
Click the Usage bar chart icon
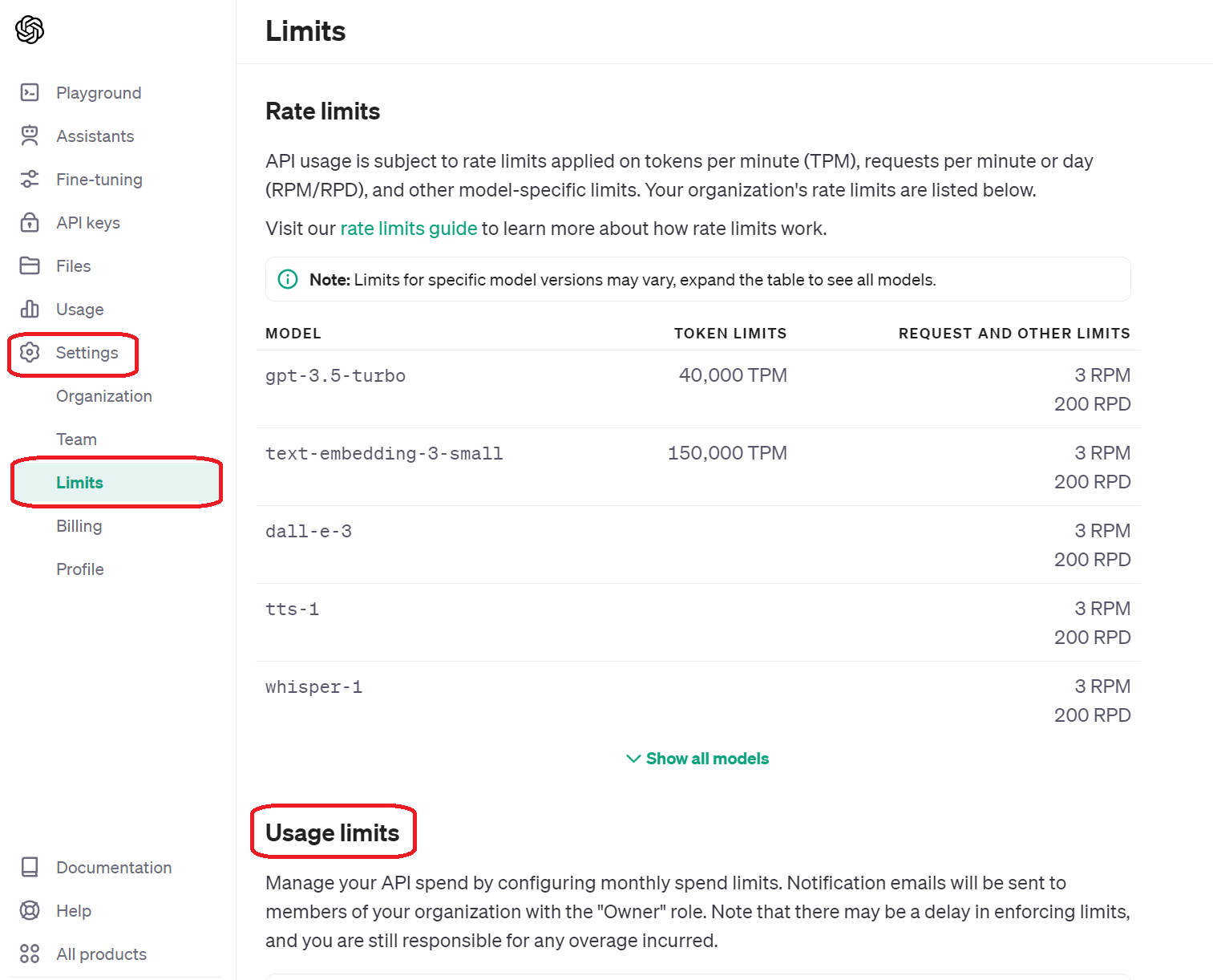coord(30,310)
